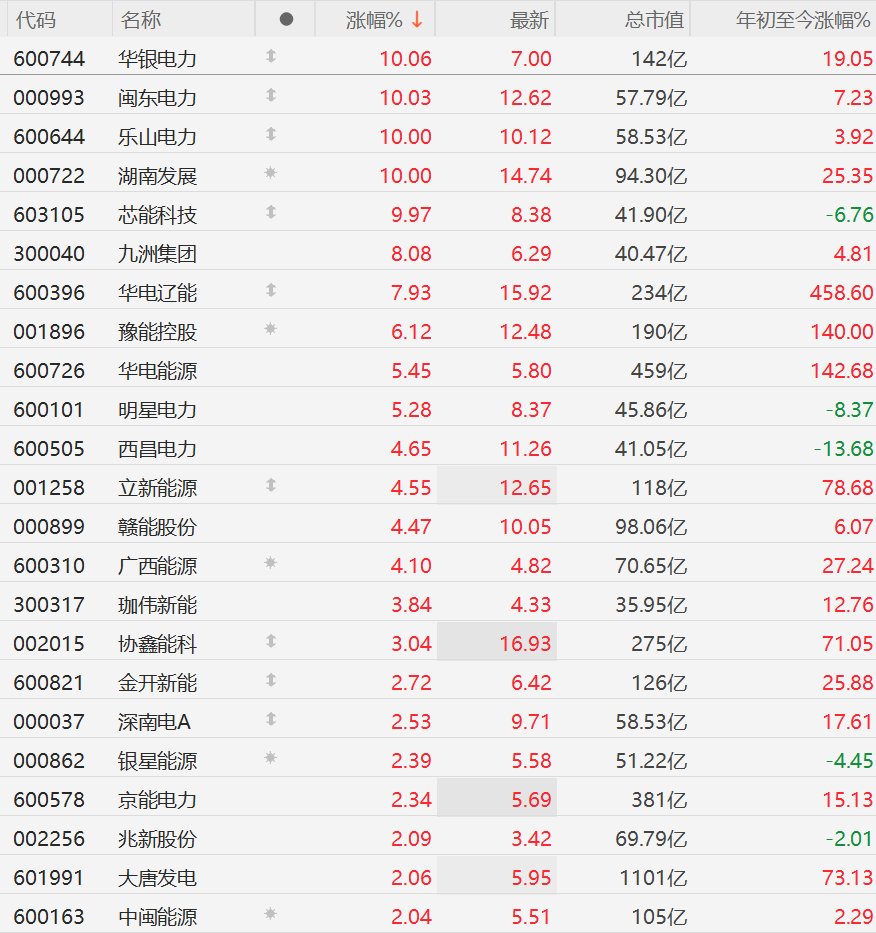Click the dot icon column header

[x=286, y=20]
